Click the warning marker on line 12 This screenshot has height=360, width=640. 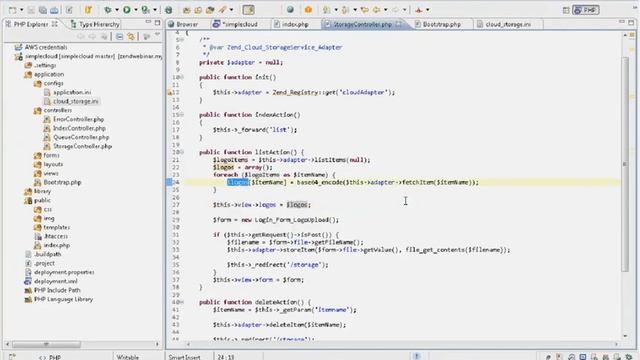pyautogui.click(x=169, y=93)
